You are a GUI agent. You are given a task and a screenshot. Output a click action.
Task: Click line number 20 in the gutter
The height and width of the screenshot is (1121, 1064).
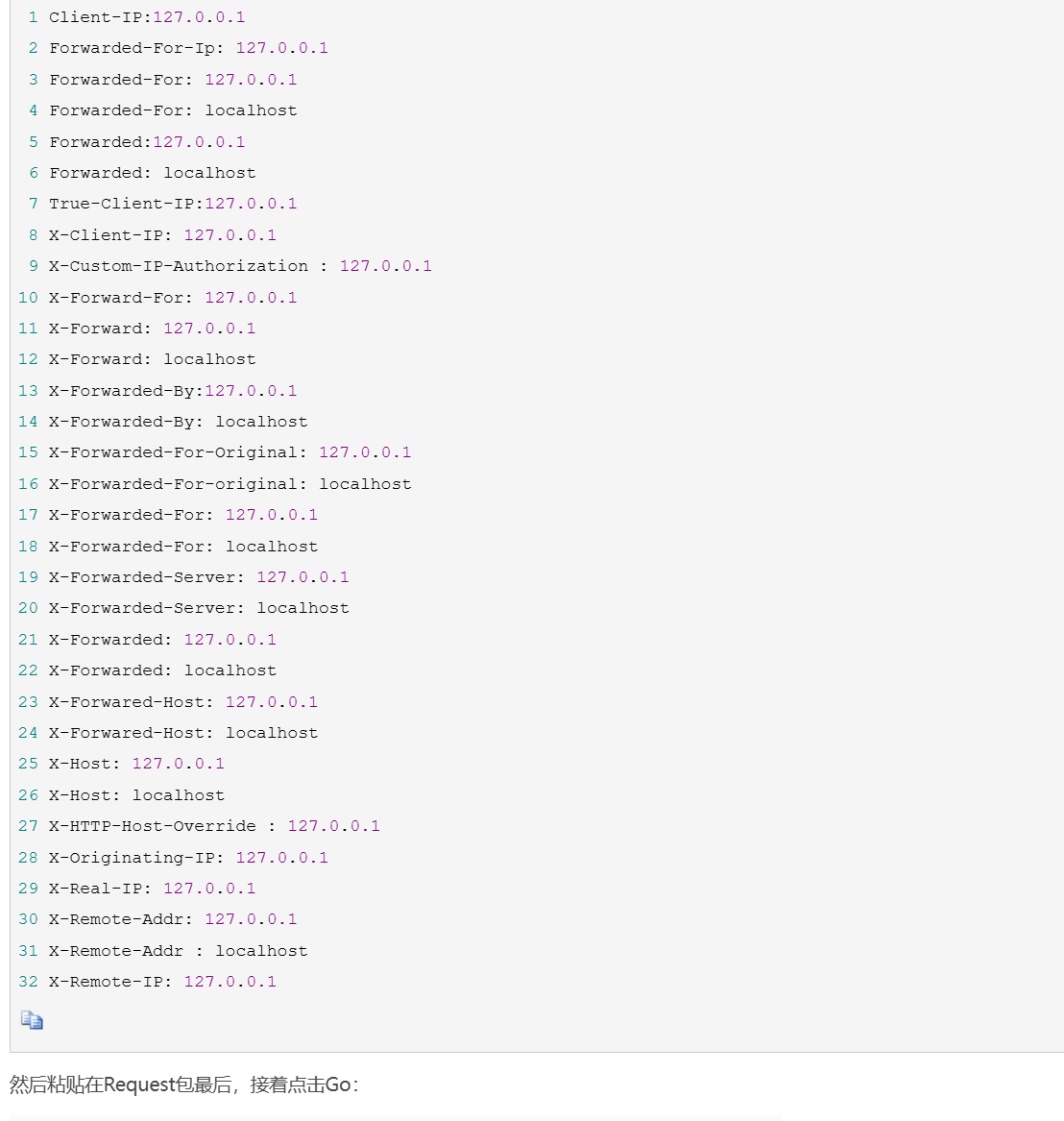(x=28, y=608)
